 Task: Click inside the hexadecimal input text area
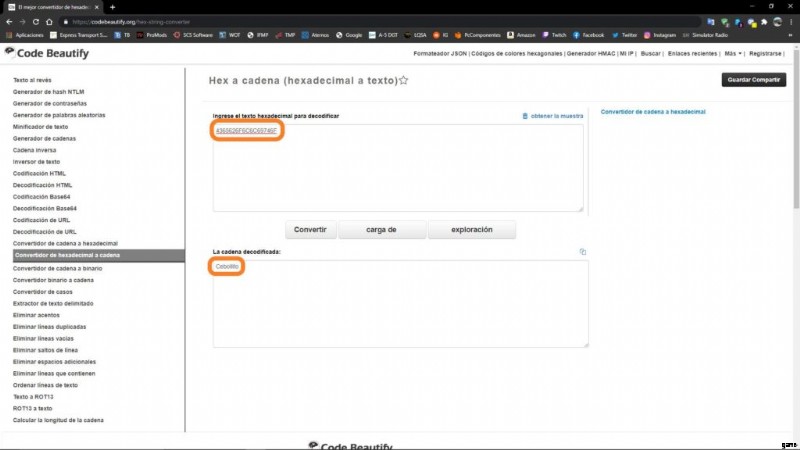[398, 170]
